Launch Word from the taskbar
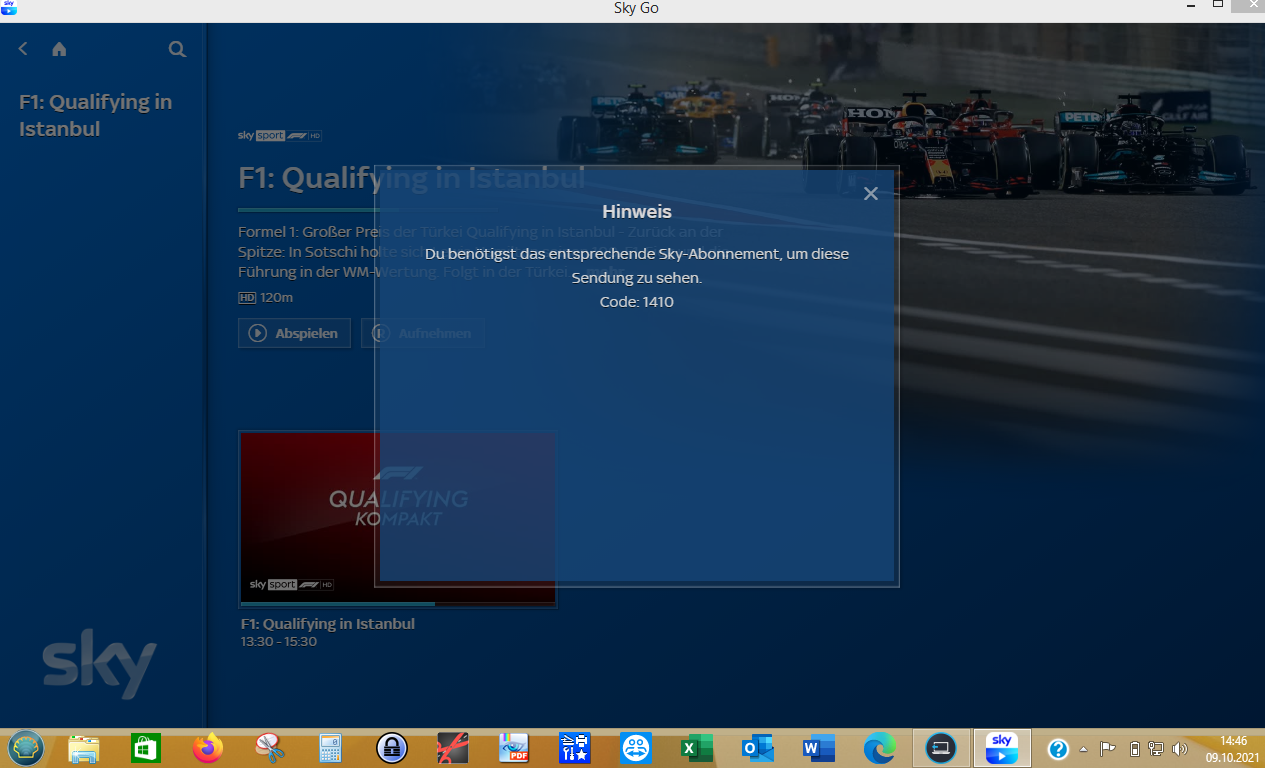This screenshot has height=768, width=1265. [x=819, y=748]
